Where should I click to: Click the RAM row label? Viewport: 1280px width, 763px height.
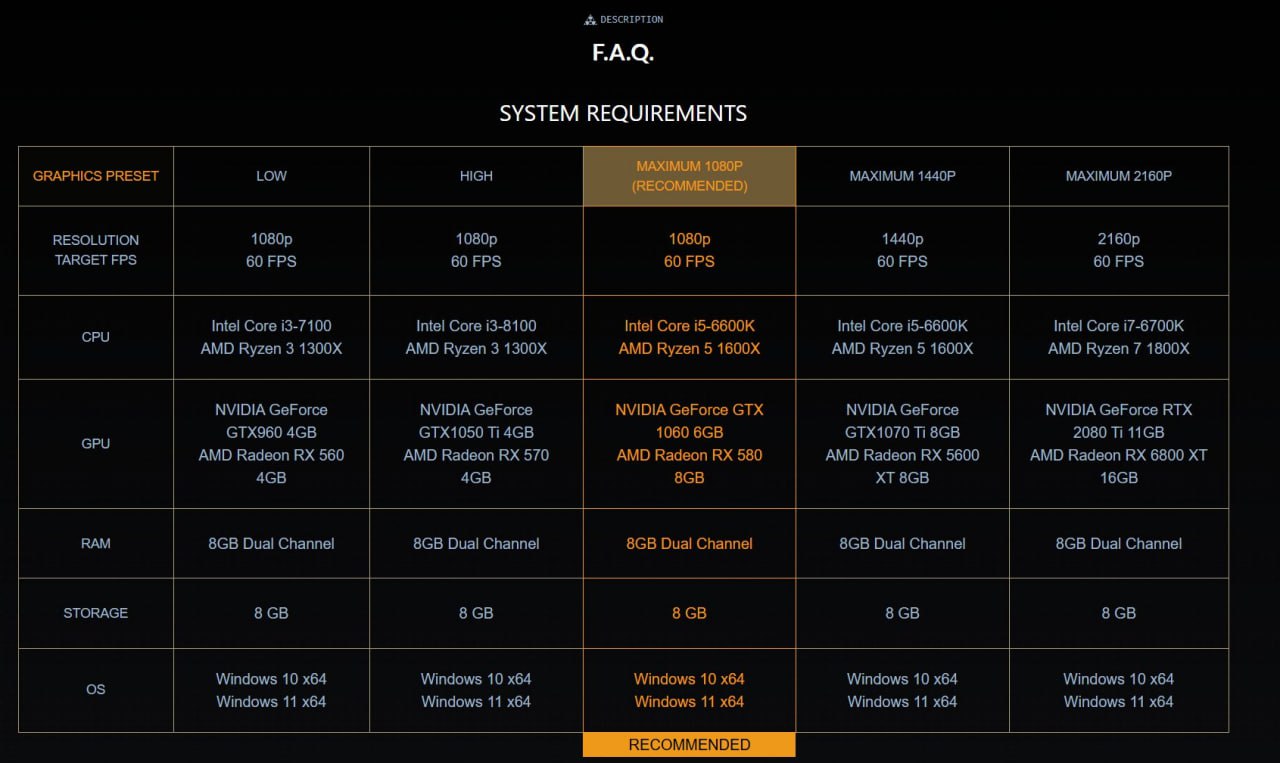point(96,544)
